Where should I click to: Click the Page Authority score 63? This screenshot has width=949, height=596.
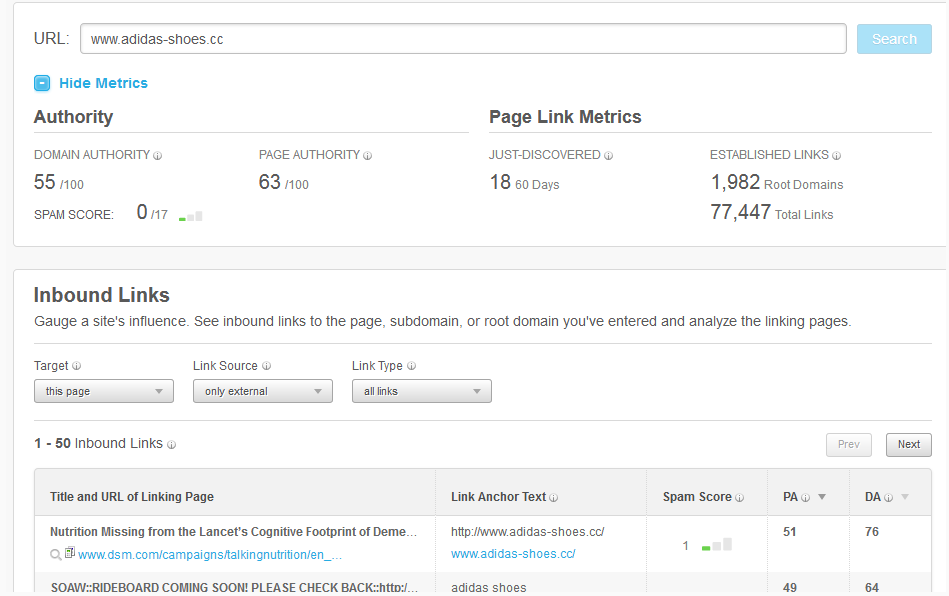click(269, 182)
